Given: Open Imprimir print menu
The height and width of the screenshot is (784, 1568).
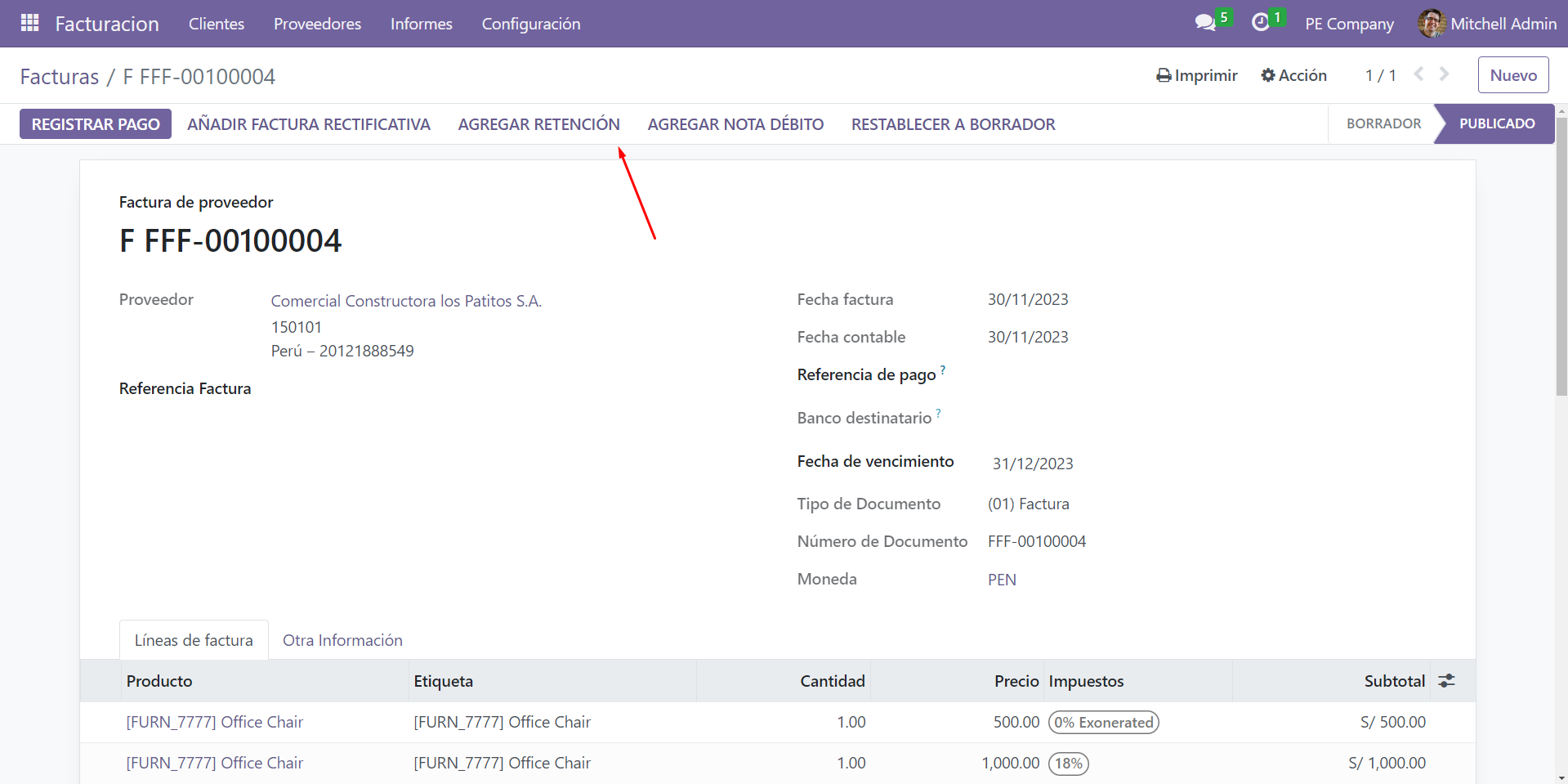Looking at the screenshot, I should [x=1197, y=75].
